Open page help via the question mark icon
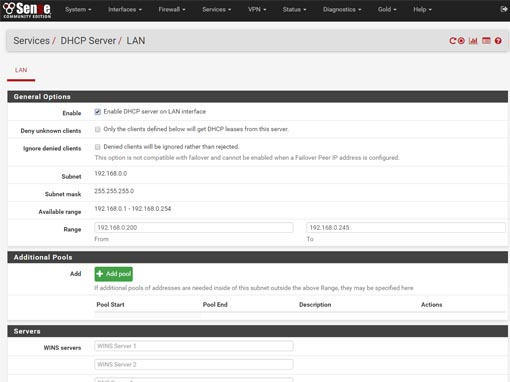 pos(498,41)
